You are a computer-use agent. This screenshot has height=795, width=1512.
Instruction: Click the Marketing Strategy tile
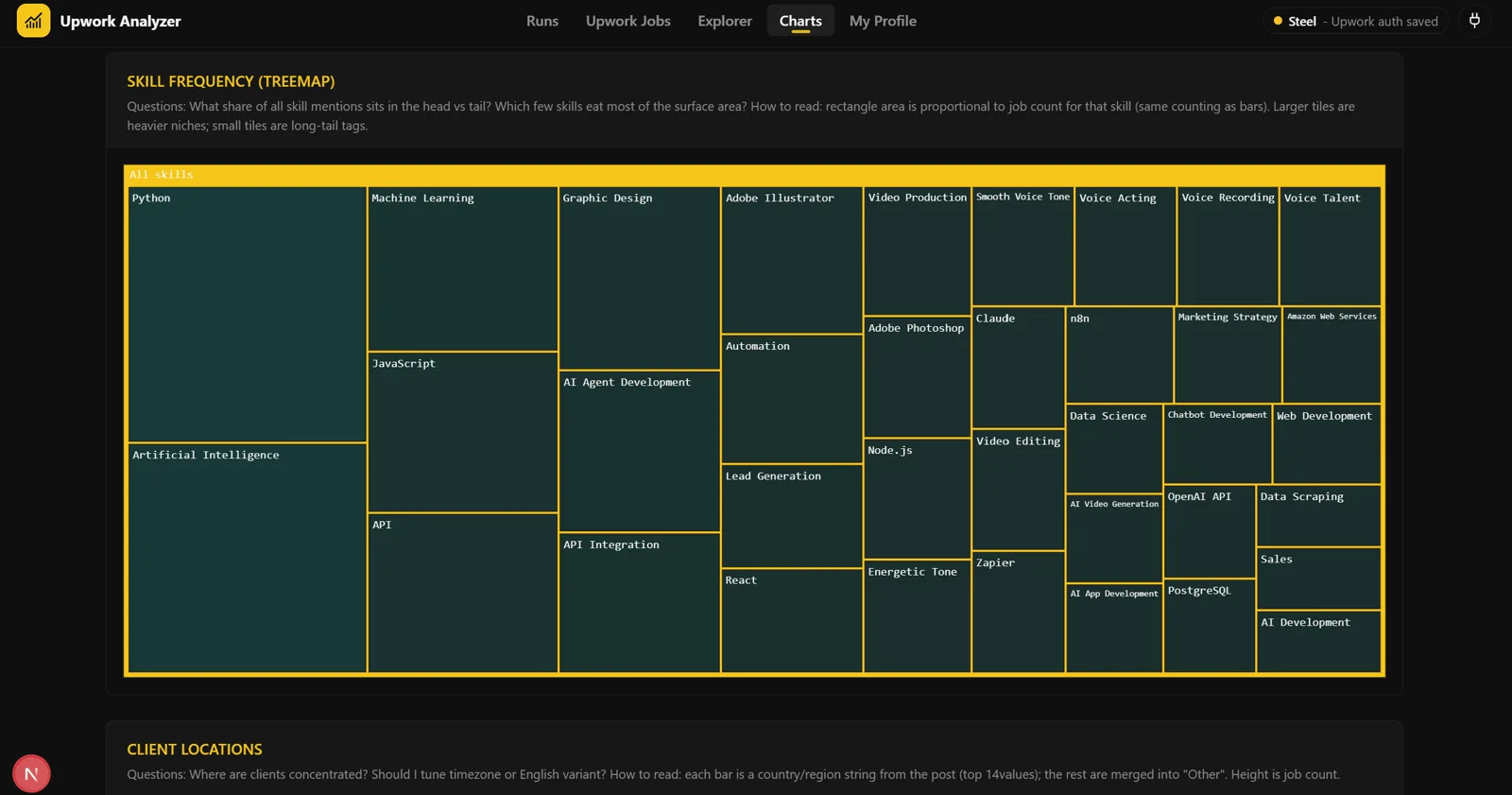1228,355
